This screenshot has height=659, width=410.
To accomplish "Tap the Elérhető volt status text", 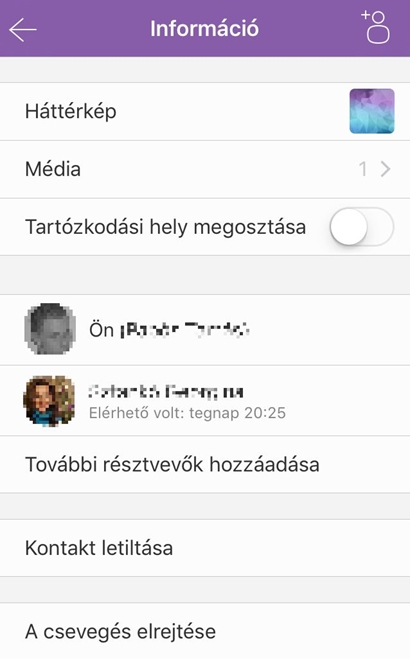I will click(x=187, y=413).
